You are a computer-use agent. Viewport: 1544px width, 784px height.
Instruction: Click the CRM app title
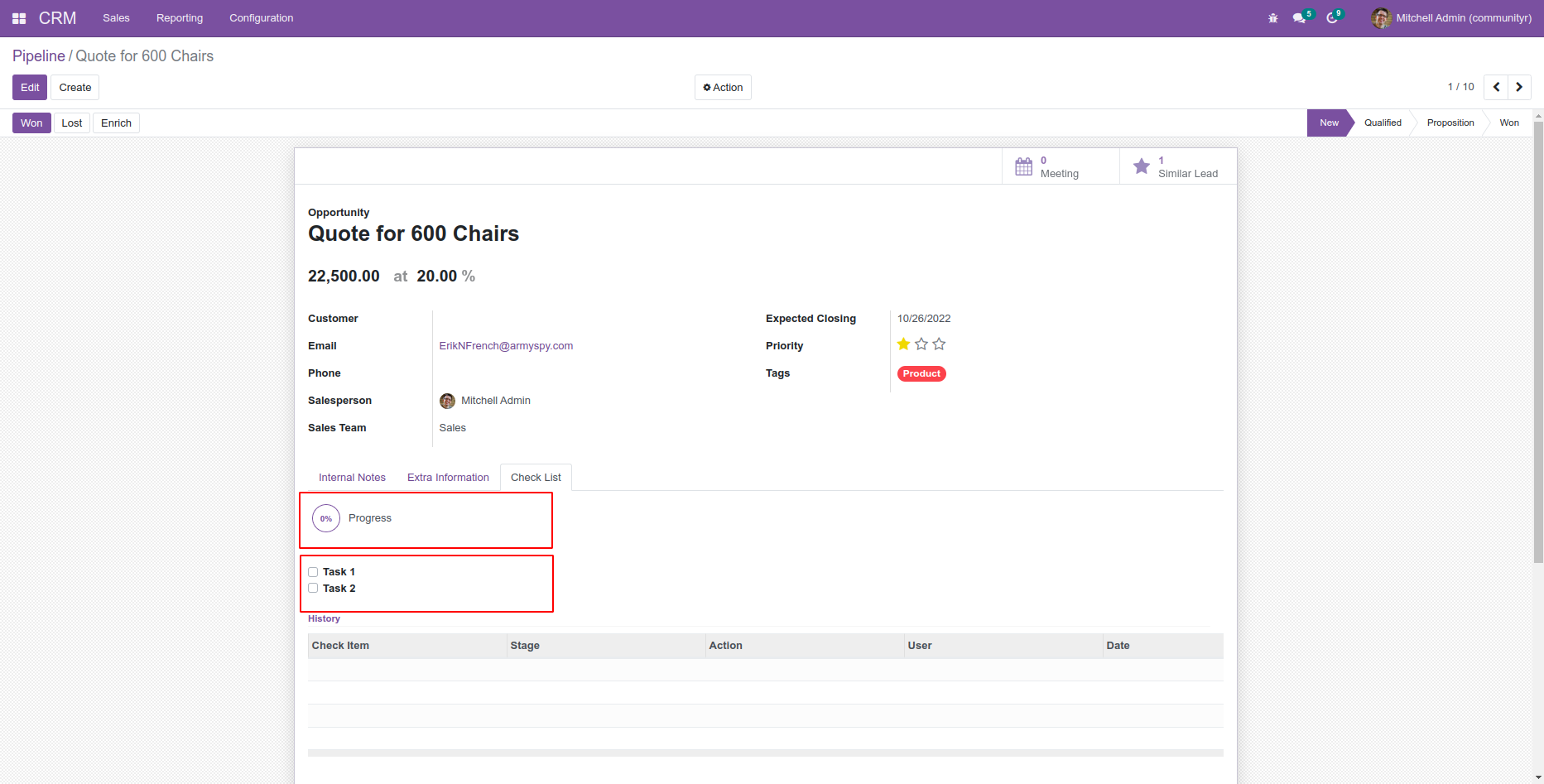coord(57,18)
